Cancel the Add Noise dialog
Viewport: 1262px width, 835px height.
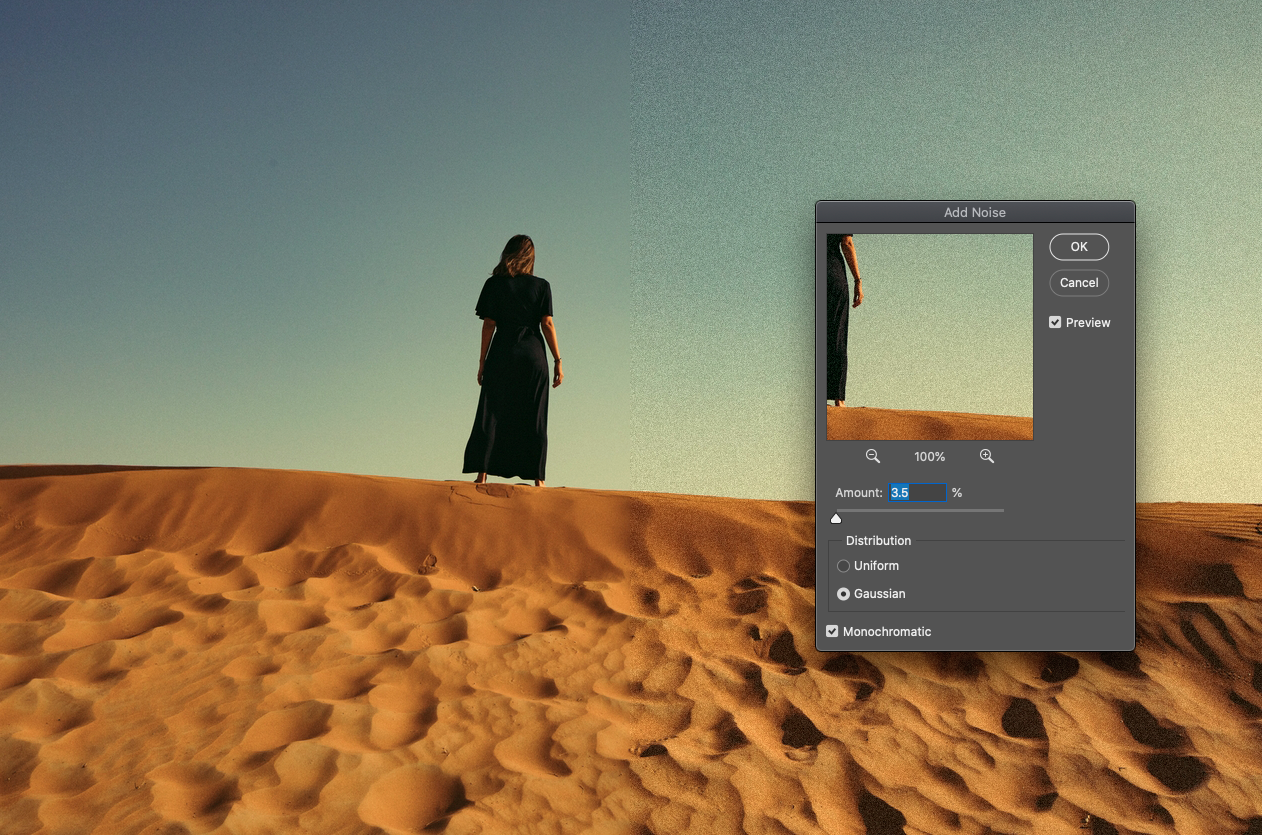coord(1079,283)
